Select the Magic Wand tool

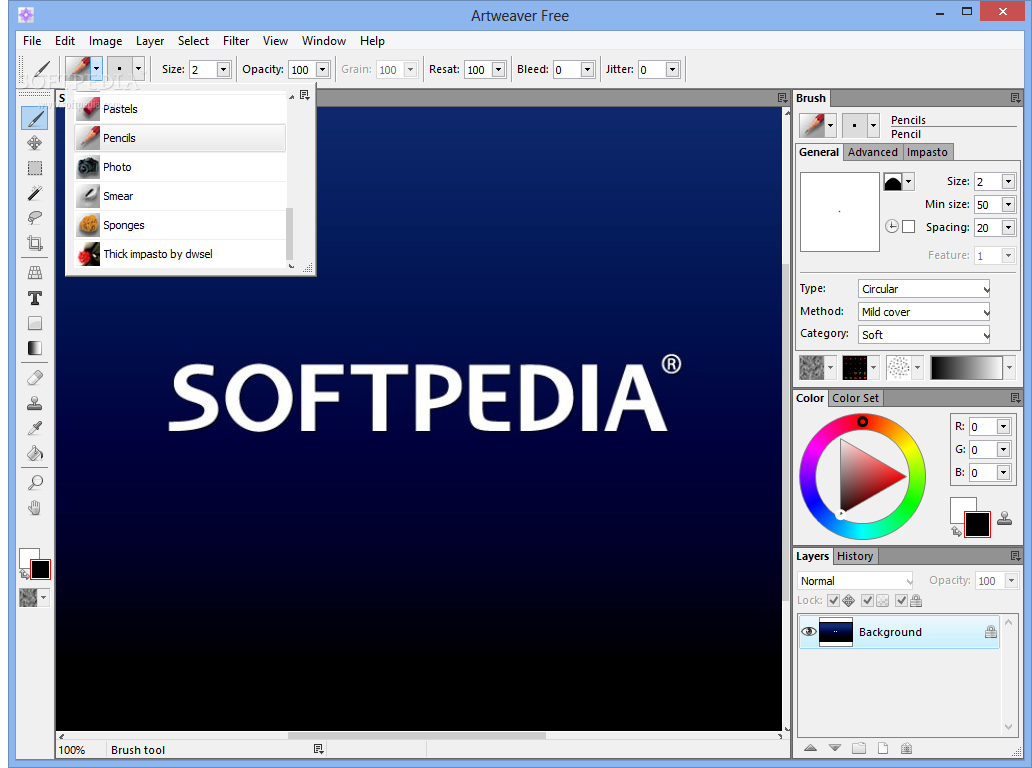(35, 193)
